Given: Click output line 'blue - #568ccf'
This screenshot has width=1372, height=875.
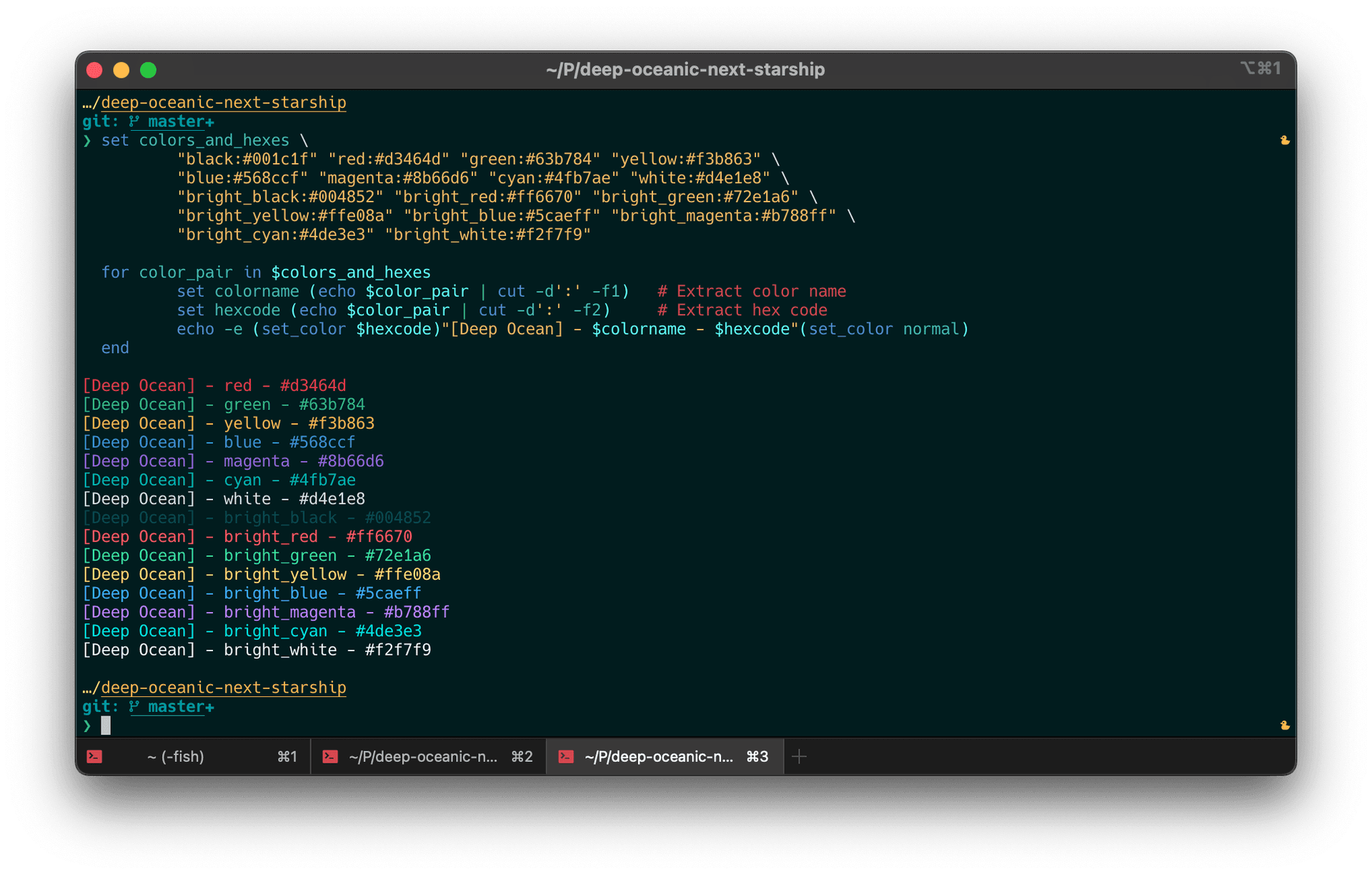Looking at the screenshot, I should tap(219, 443).
